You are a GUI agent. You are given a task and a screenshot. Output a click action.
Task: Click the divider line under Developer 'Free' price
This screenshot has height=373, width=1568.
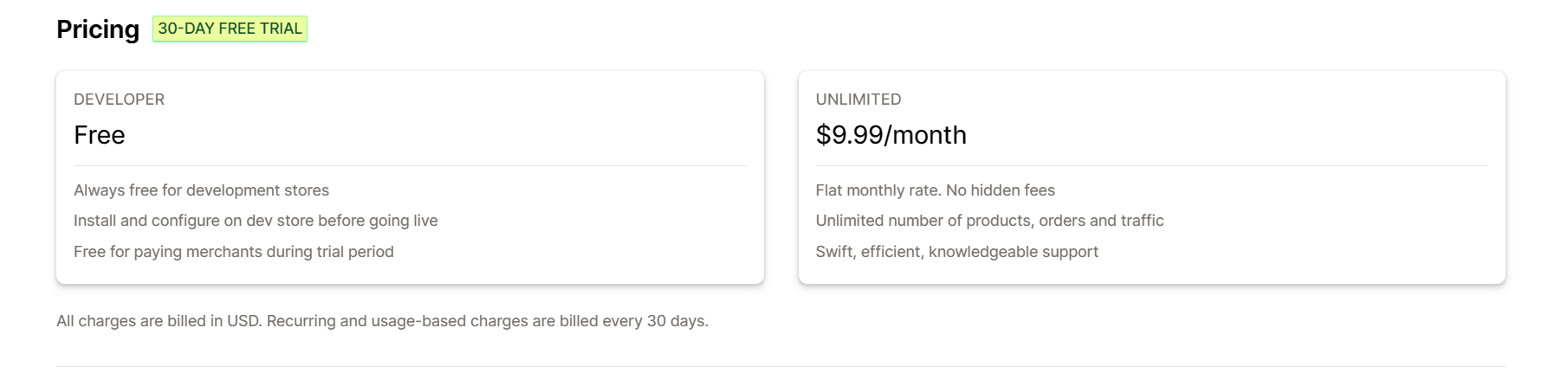[410, 165]
